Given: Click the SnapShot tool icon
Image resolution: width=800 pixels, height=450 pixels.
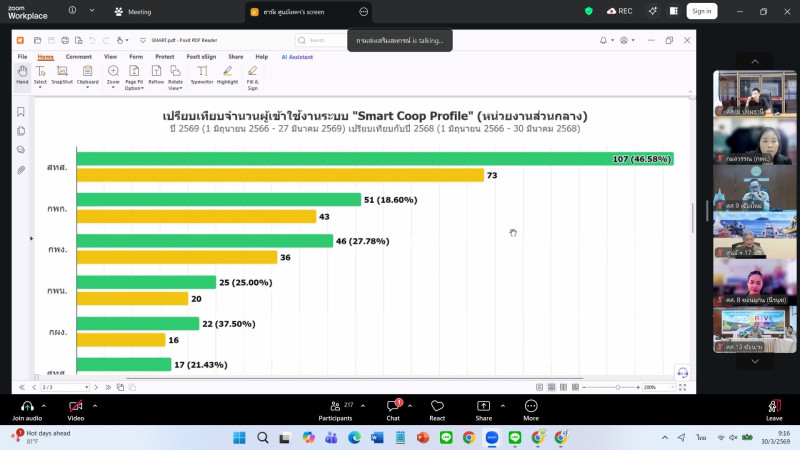Looking at the screenshot, I should [62, 75].
